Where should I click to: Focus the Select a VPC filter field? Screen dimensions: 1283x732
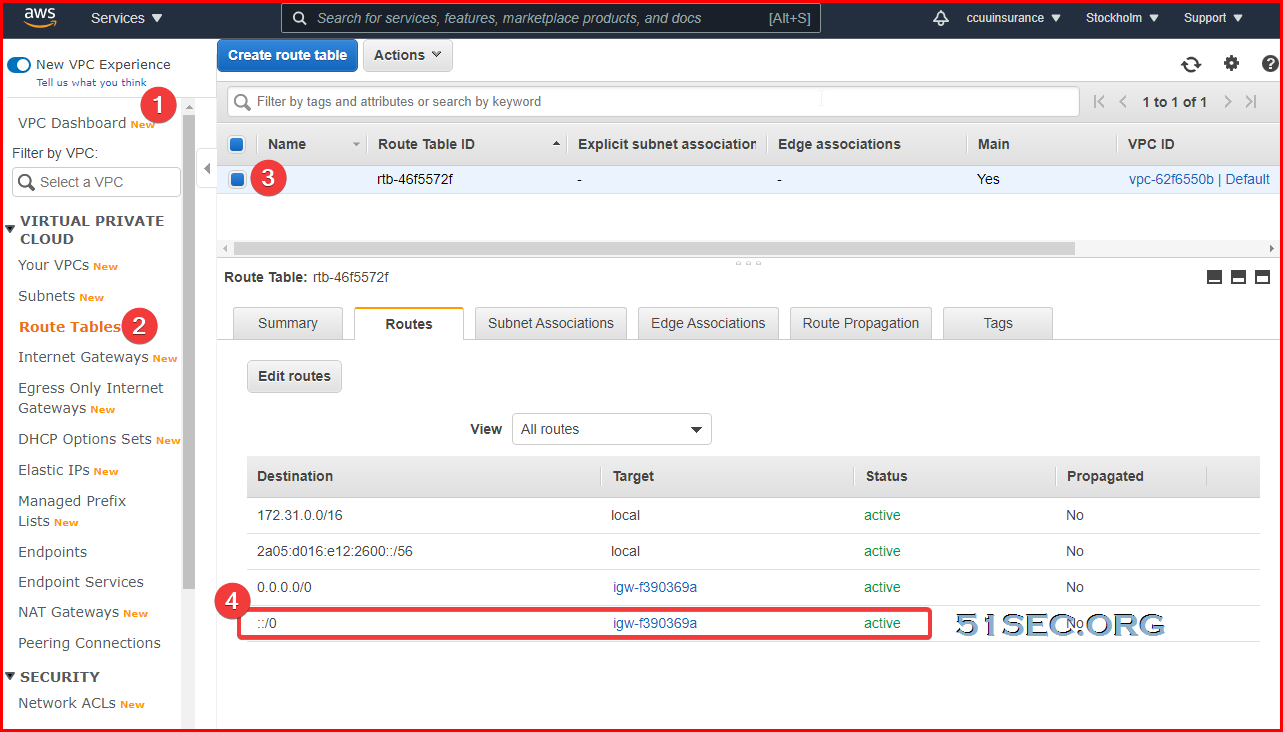[x=96, y=182]
